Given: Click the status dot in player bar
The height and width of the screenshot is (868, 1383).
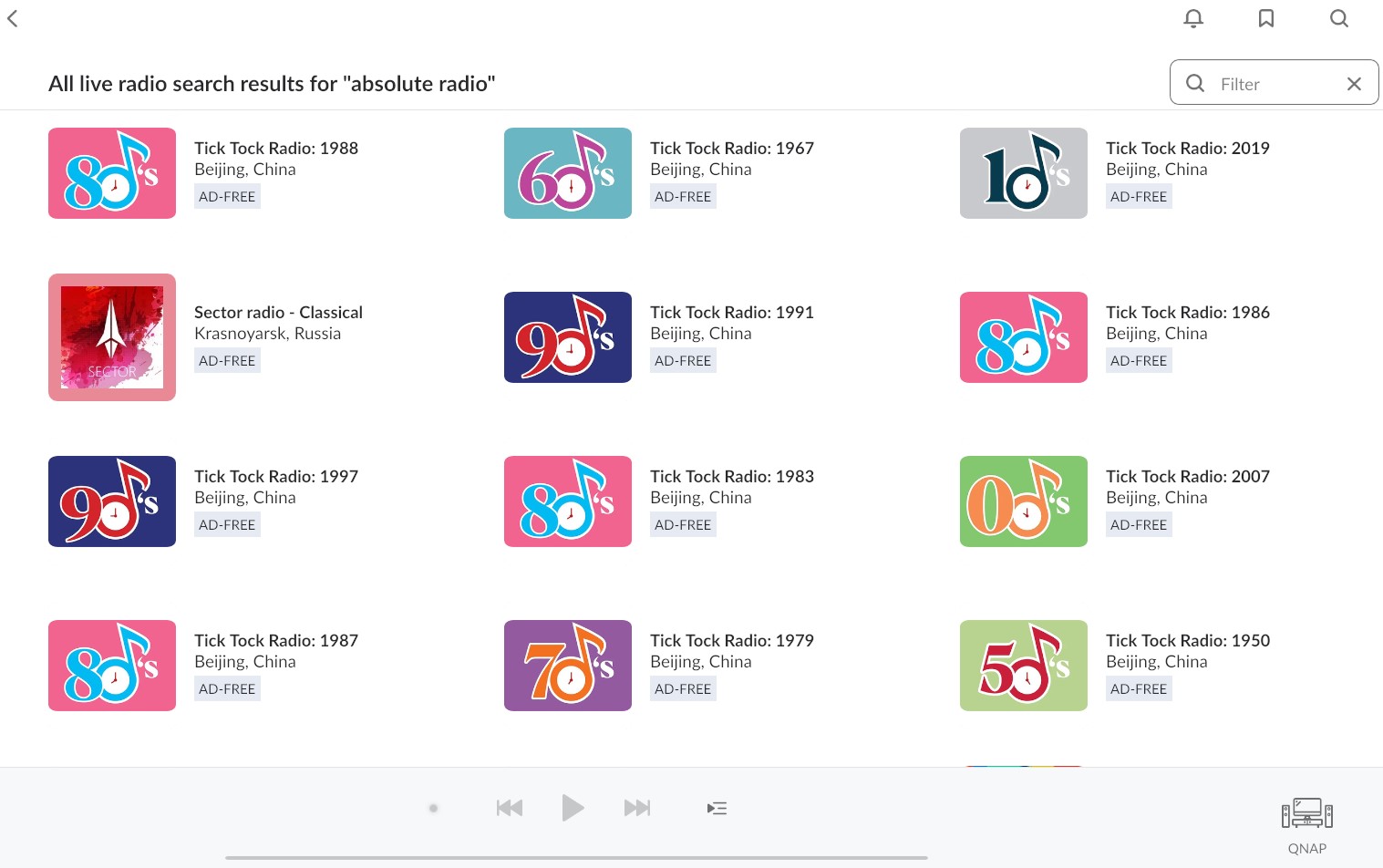Looking at the screenshot, I should (x=434, y=808).
